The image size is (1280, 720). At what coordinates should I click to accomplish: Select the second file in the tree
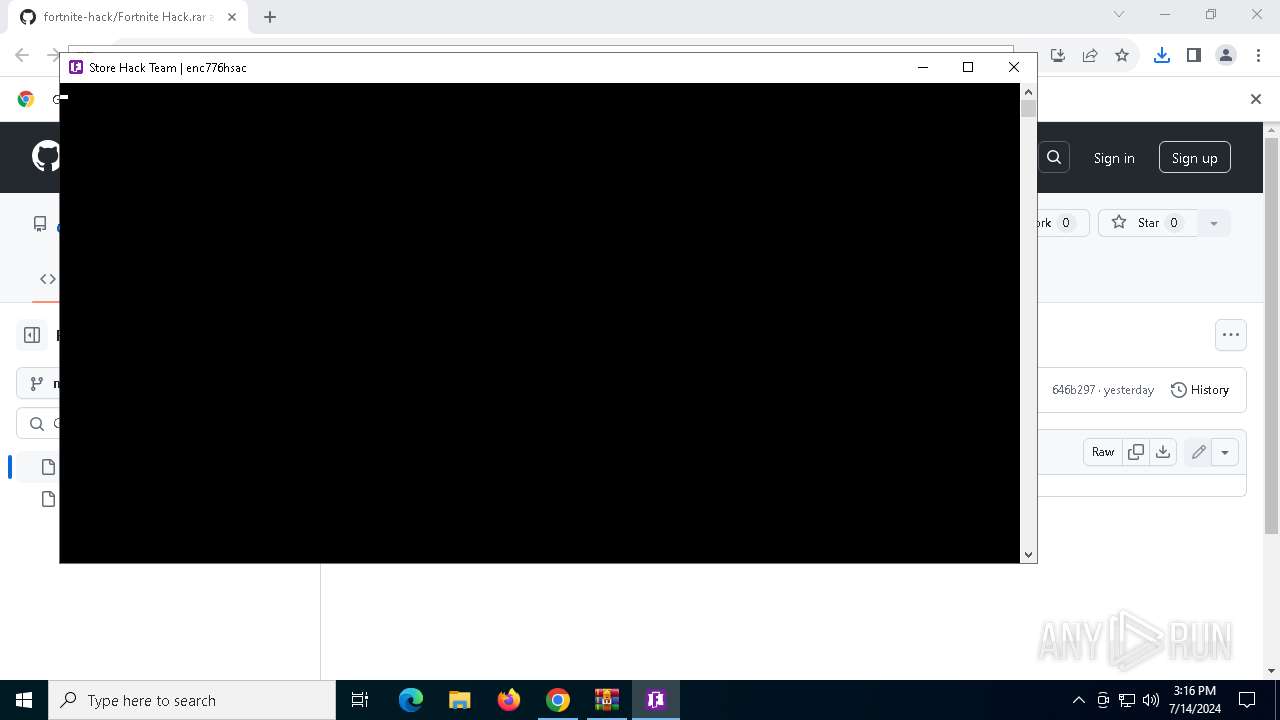48,499
